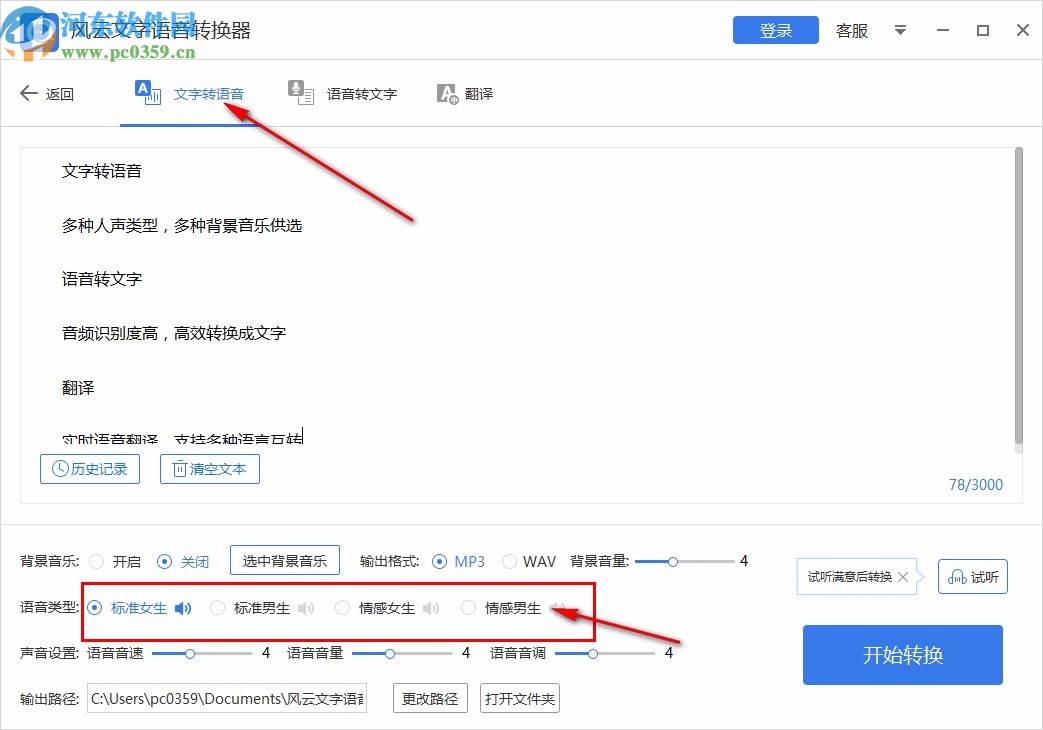Click the 开始转换 button
This screenshot has height=730, width=1043.
point(901,655)
